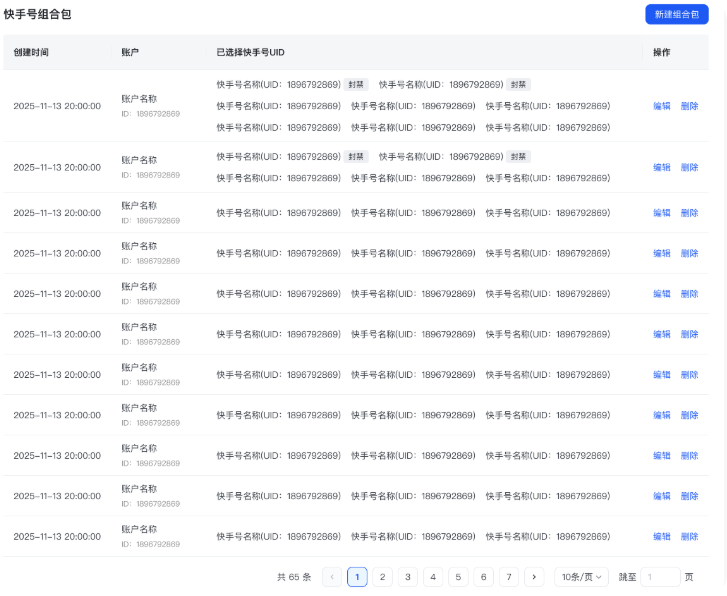
Task: Click the 创建时间 column header
Action: click(x=31, y=52)
